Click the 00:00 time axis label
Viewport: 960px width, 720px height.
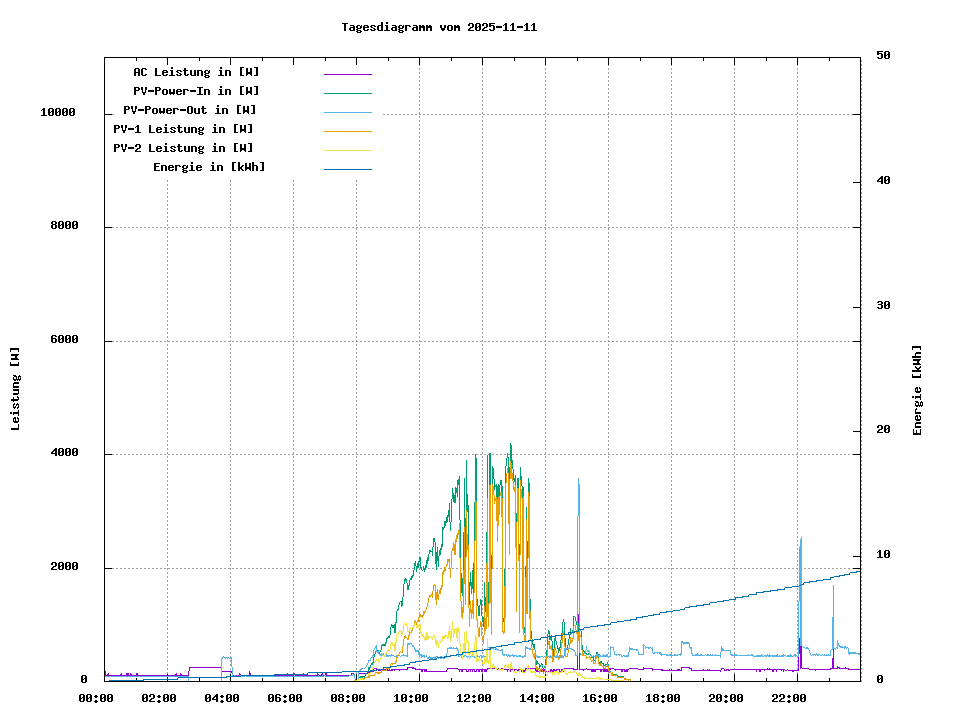(96, 698)
